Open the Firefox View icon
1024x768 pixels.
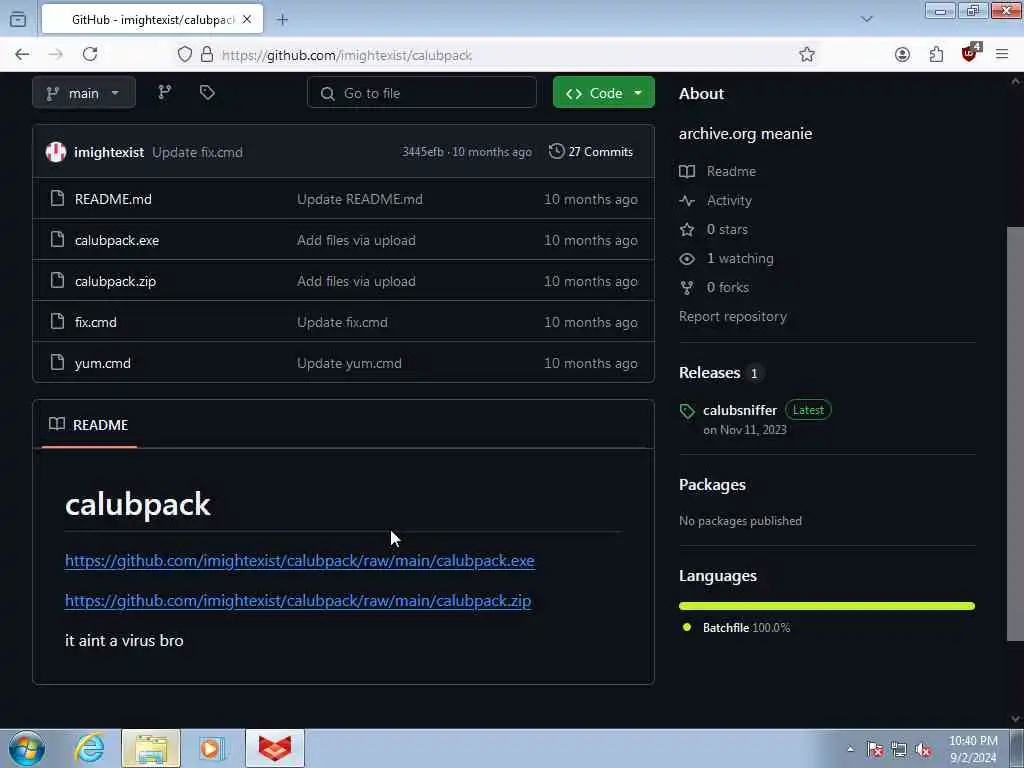point(18,19)
